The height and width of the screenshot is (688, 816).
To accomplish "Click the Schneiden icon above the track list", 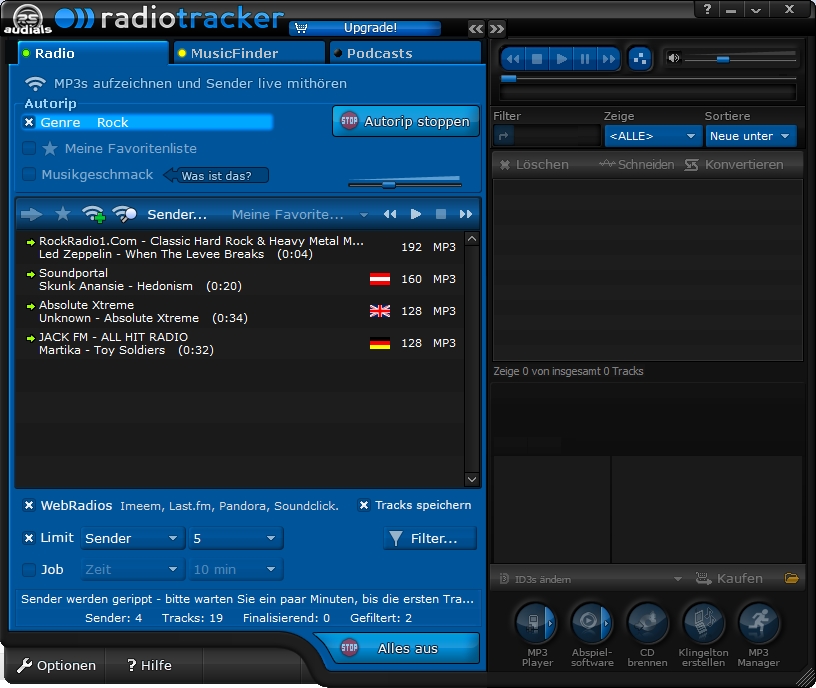I will [639, 164].
